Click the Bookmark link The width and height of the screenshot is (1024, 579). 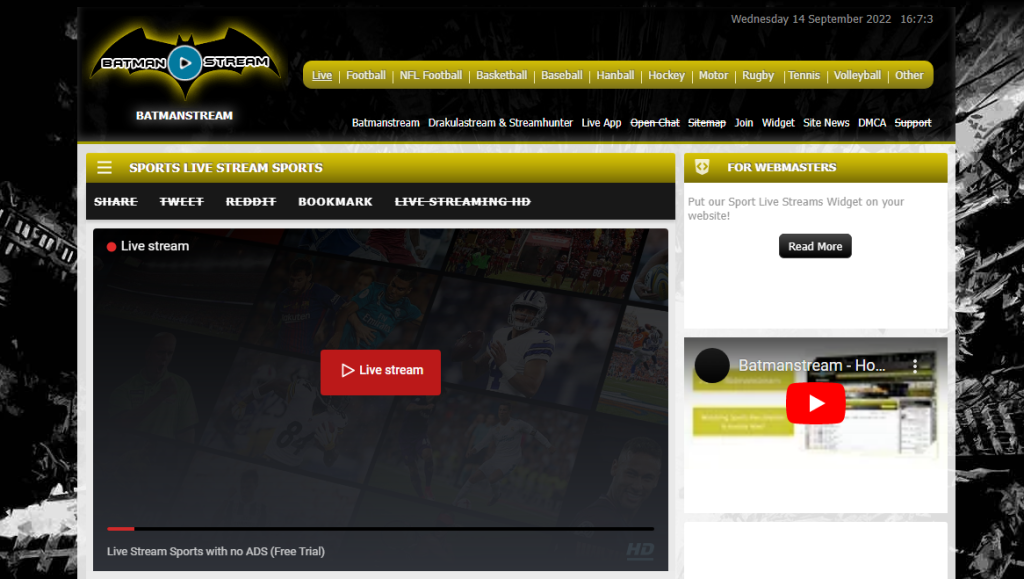[335, 202]
